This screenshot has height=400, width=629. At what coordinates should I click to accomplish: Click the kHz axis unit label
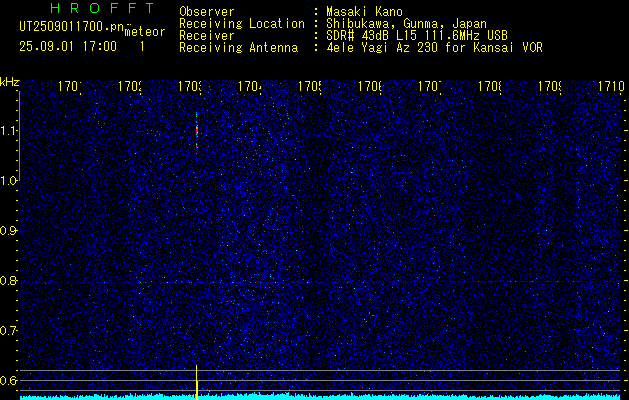coord(10,83)
